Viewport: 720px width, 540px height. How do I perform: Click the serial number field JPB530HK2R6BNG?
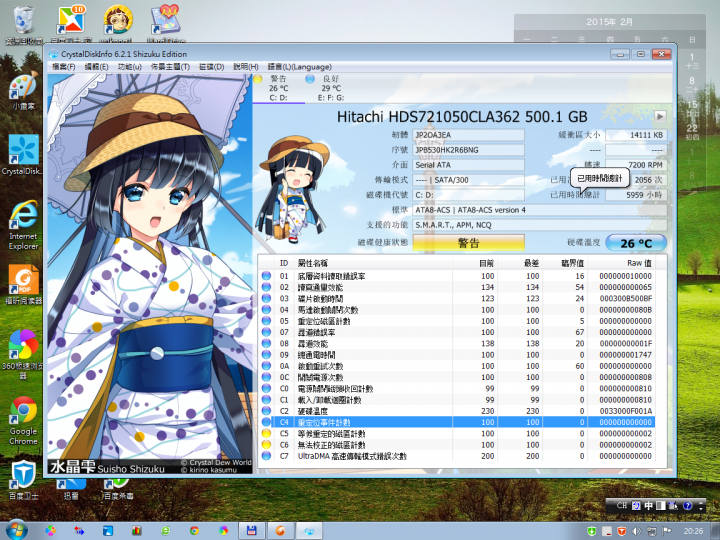coord(468,150)
